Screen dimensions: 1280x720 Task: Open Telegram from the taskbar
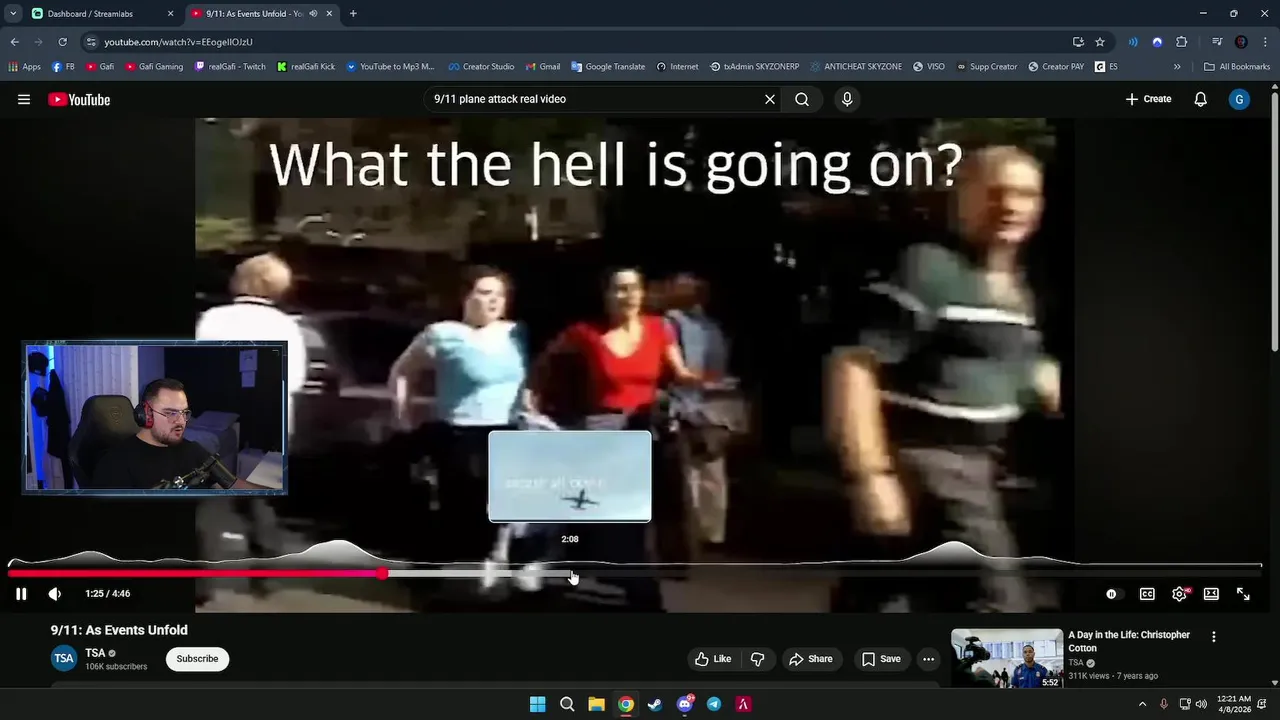tap(714, 704)
